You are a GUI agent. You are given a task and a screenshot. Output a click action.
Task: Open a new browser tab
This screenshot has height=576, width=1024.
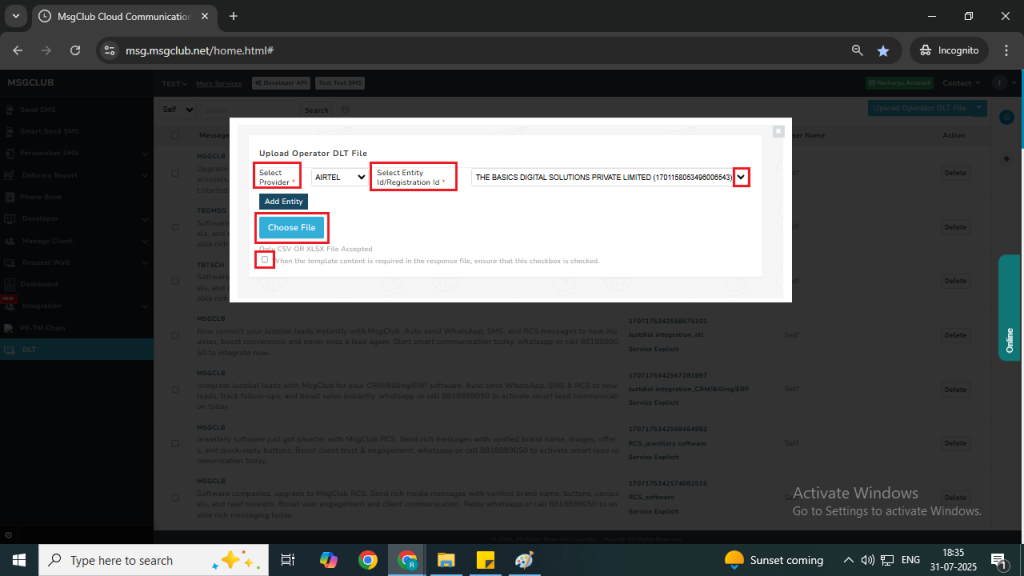[233, 16]
